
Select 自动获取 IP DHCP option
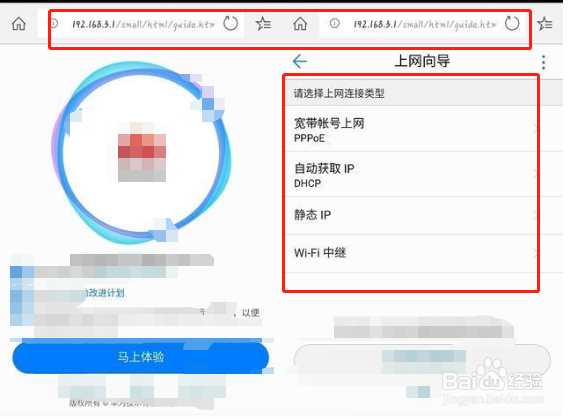coord(424,174)
